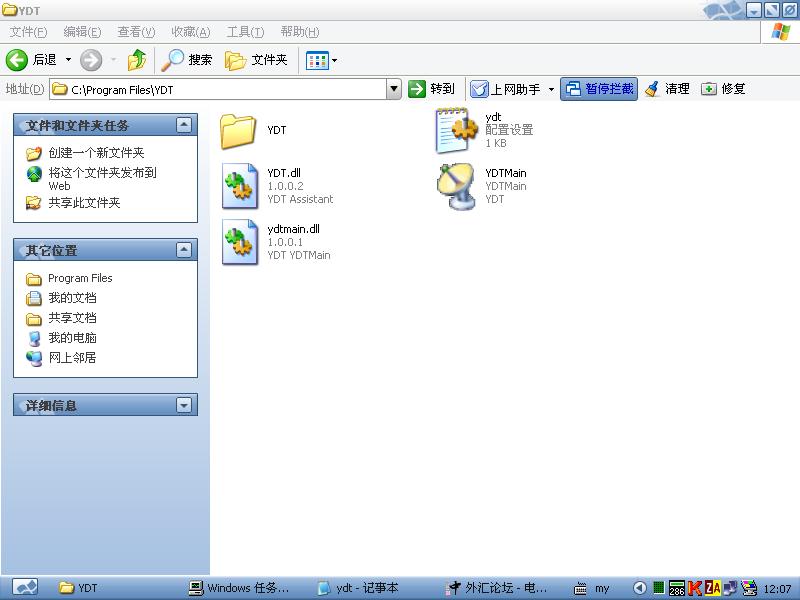Viewport: 800px width, 600px height.
Task: Open the 工具(T) menu
Action: coord(245,32)
